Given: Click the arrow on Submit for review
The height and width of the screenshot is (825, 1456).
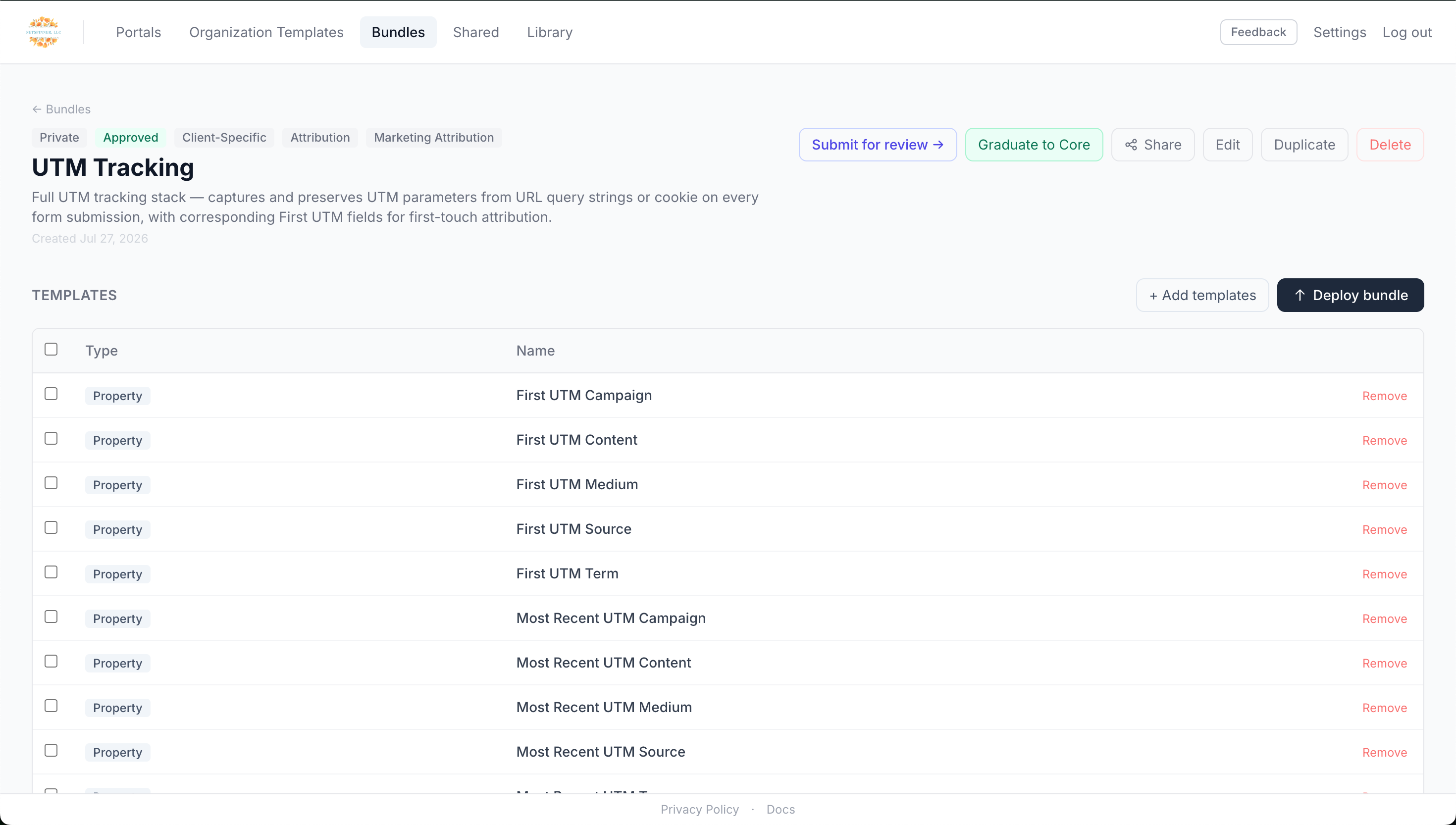Looking at the screenshot, I should click(939, 145).
